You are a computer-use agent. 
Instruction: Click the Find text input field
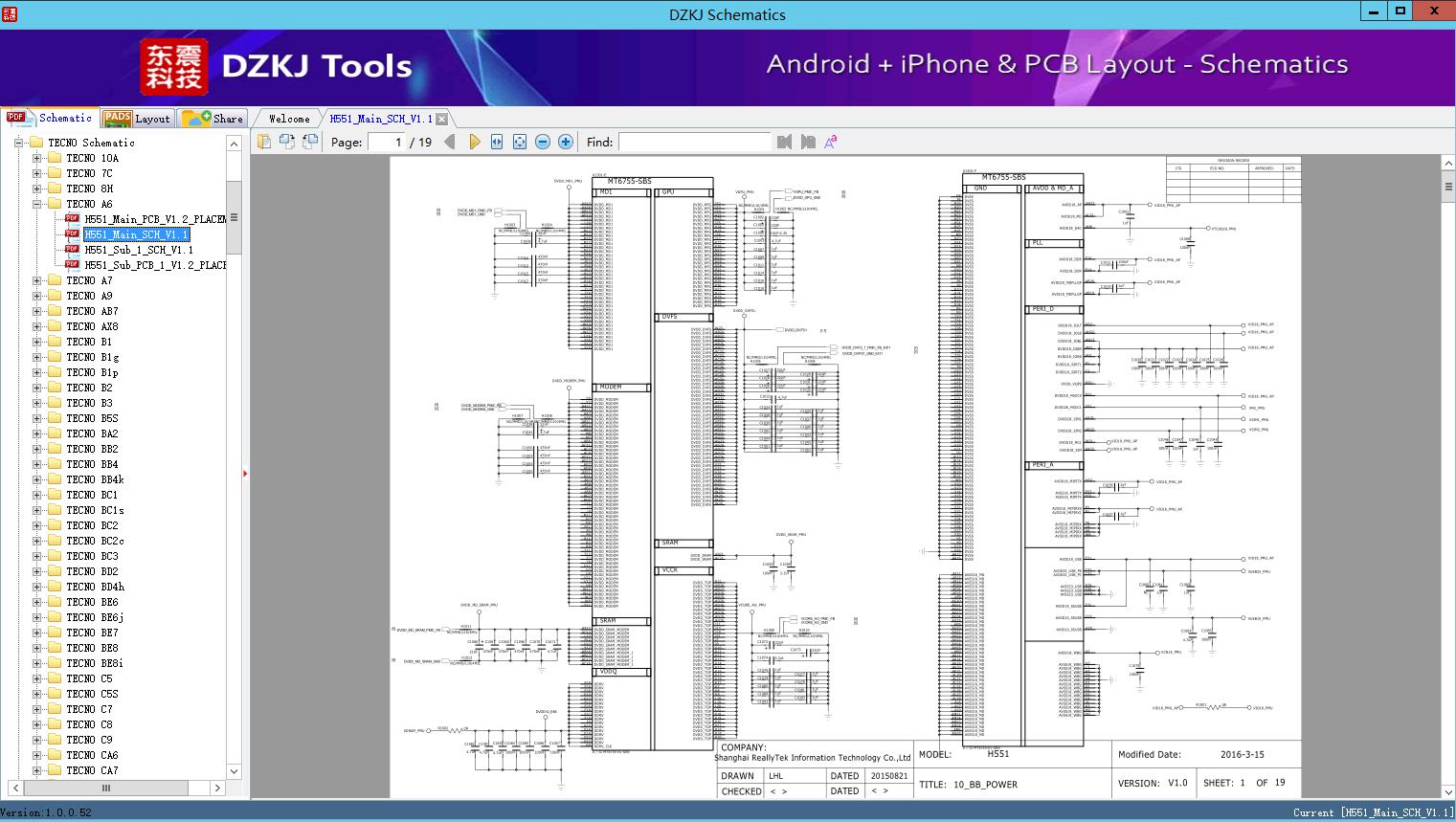click(x=694, y=142)
